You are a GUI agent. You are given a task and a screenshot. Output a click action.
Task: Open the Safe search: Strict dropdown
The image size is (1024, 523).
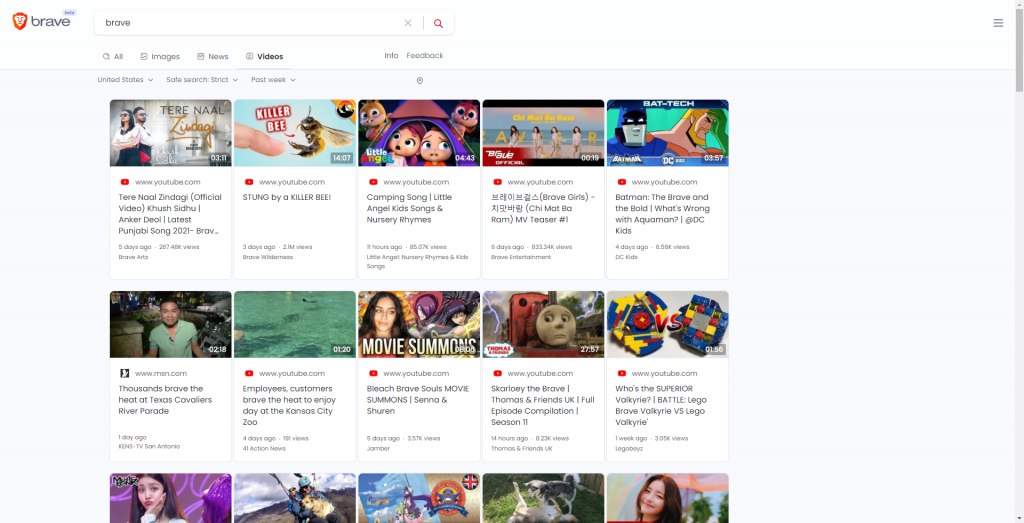pyautogui.click(x=203, y=80)
